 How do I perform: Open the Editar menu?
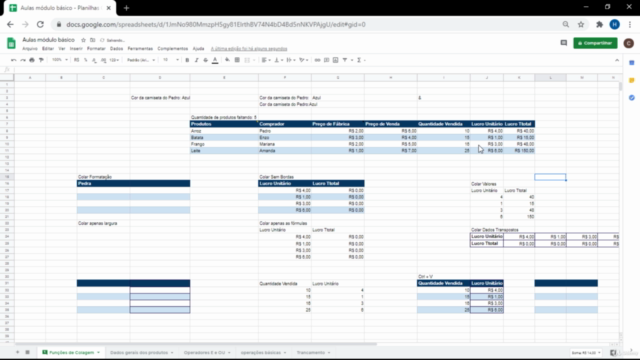[x=48, y=49]
